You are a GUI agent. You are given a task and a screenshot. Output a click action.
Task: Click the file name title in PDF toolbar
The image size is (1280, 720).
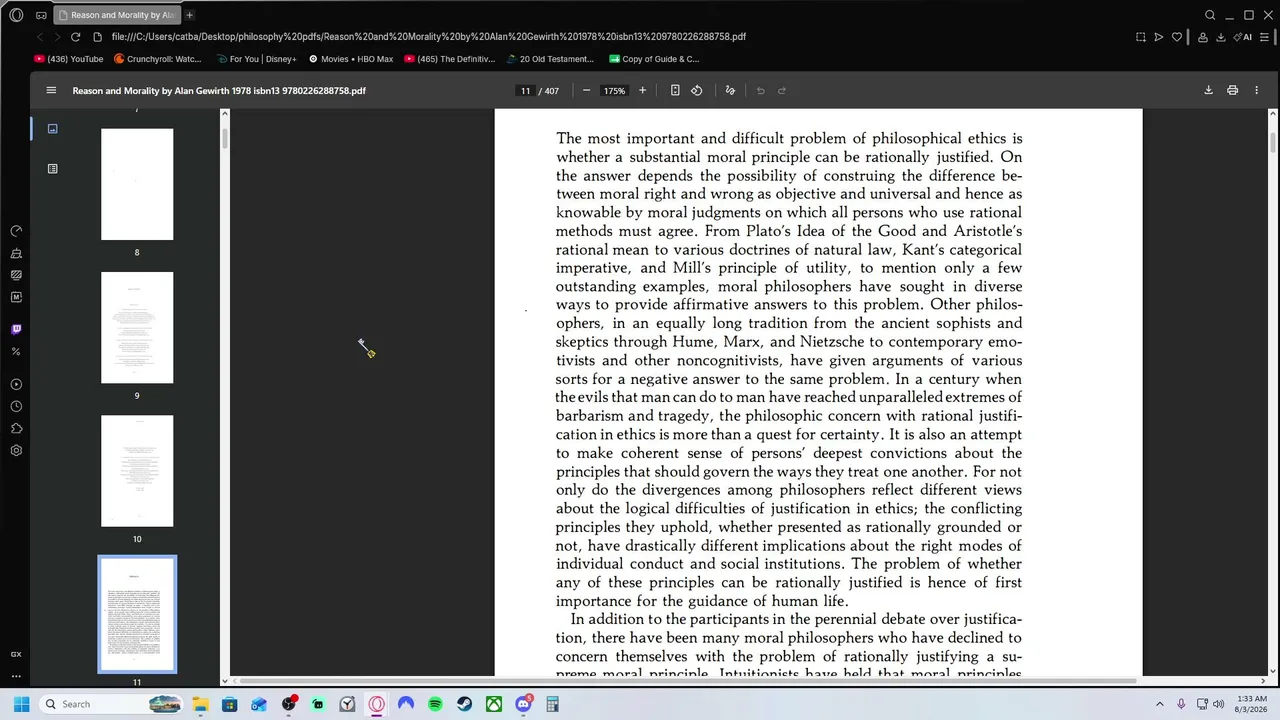coord(219,91)
